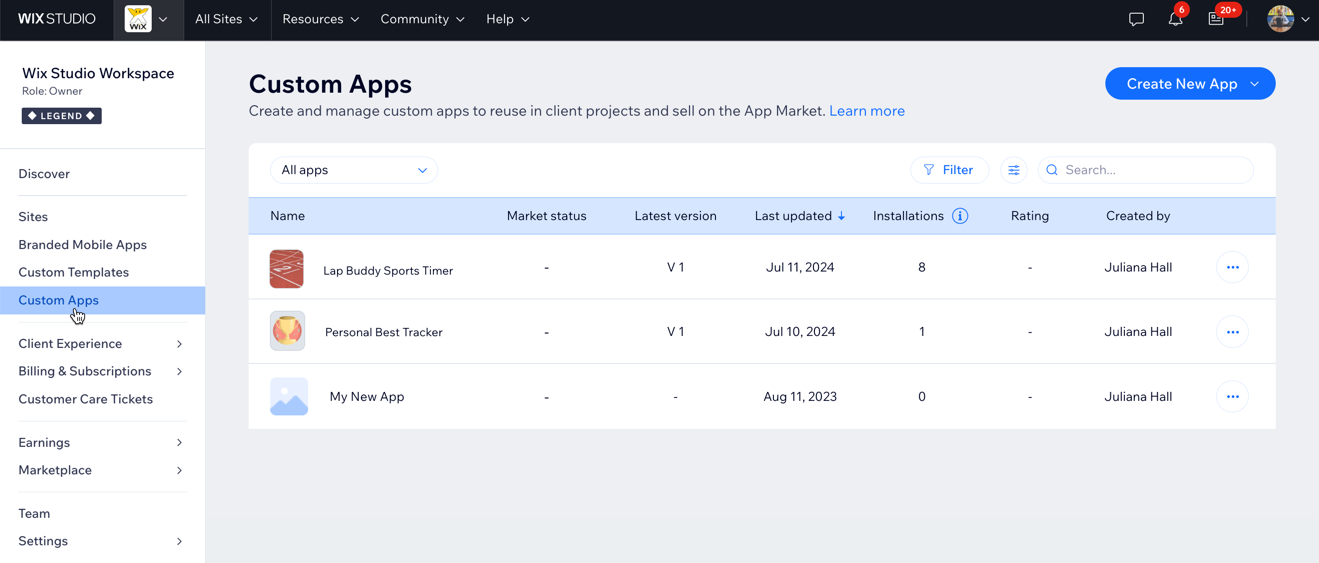
Task: Open the All apps filter dropdown
Action: pos(354,170)
